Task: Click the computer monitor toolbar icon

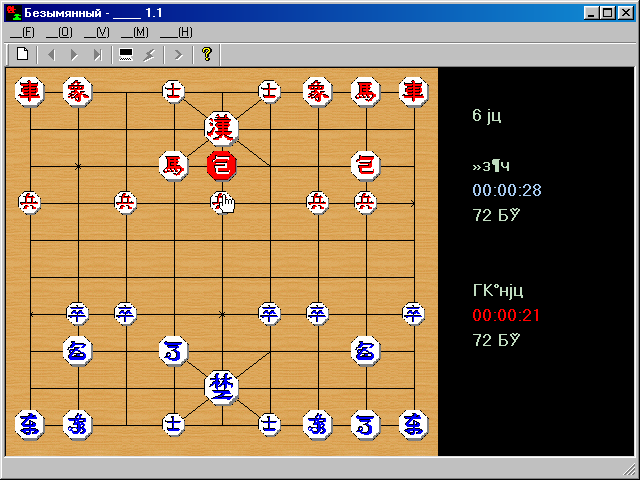Action: (x=126, y=54)
